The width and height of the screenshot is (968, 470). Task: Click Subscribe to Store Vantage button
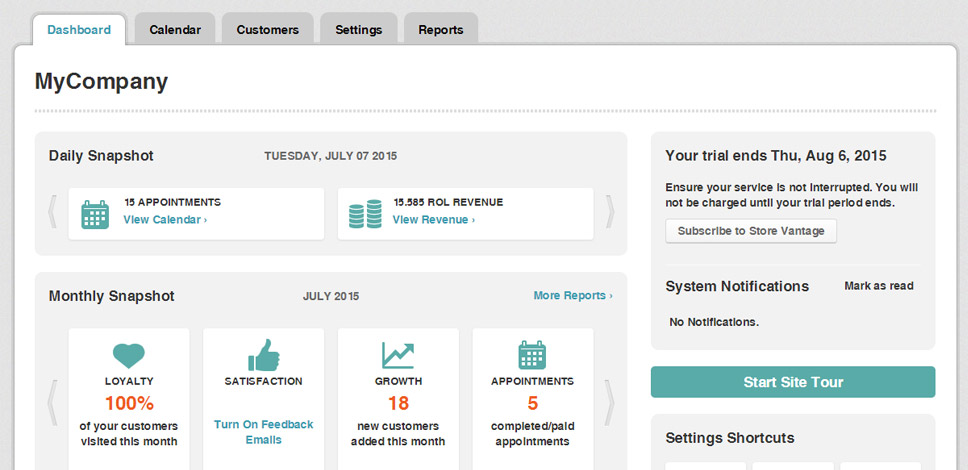coord(751,231)
